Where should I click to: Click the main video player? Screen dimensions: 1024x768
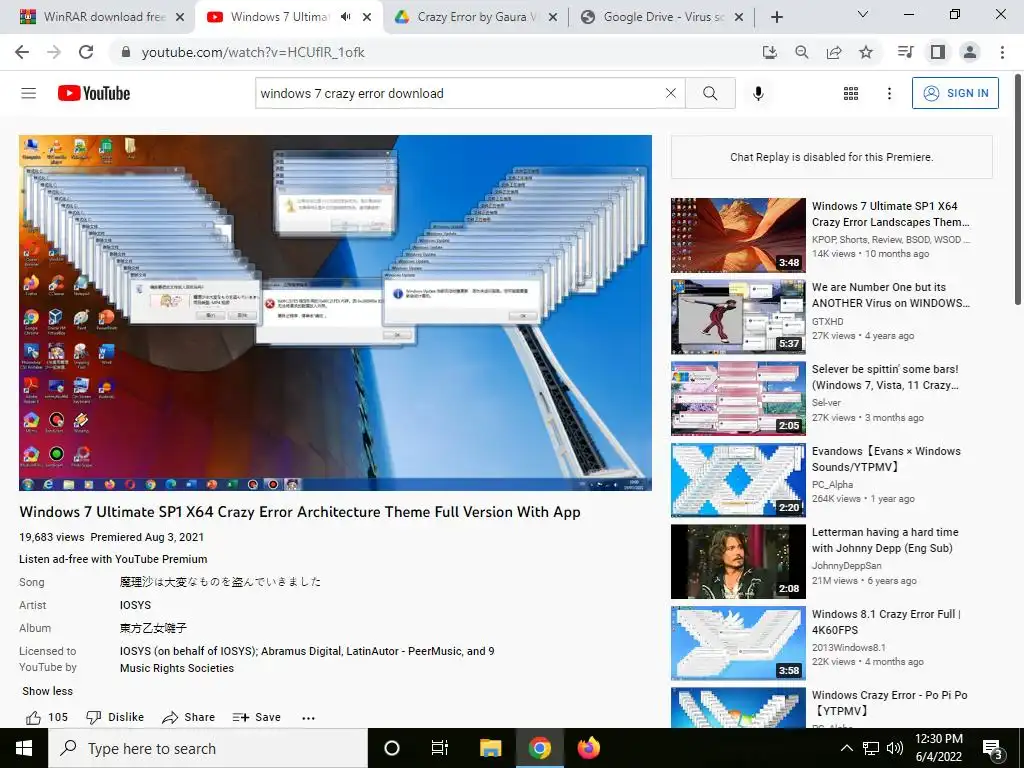(335, 313)
